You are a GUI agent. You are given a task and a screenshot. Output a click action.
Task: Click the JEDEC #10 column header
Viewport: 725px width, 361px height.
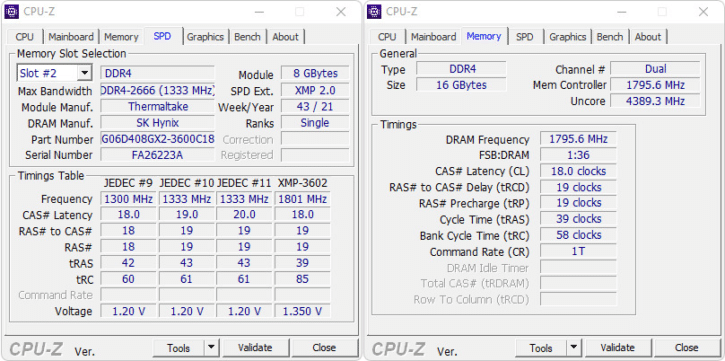[186, 183]
